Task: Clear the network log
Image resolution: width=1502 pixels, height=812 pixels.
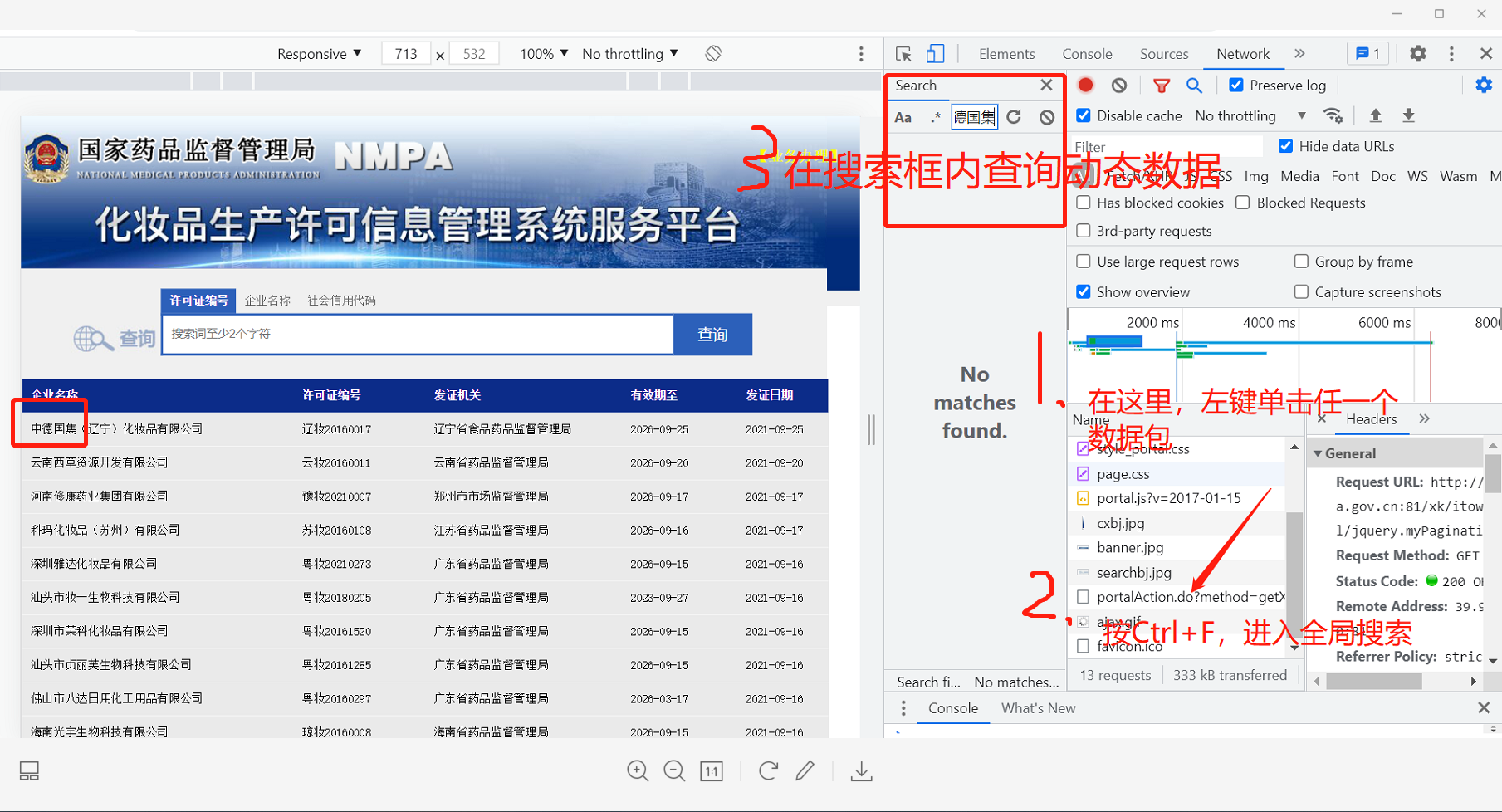Action: tap(1119, 85)
